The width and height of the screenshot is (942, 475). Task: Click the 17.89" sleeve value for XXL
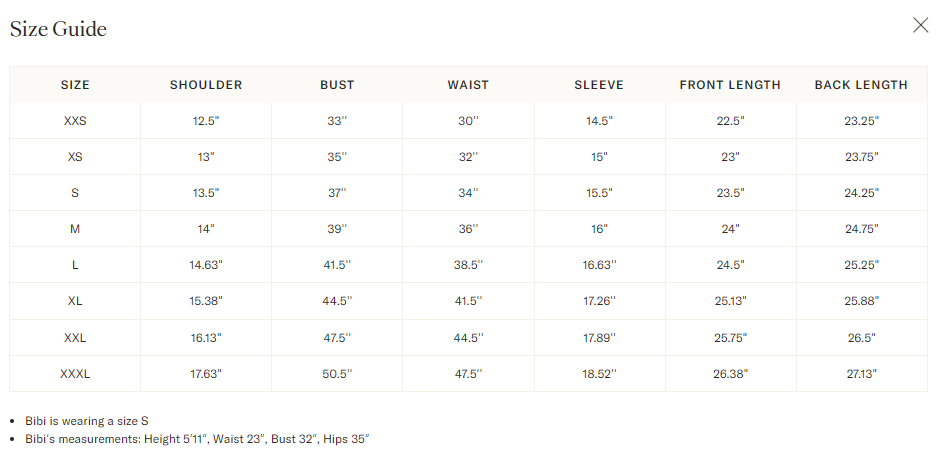point(599,338)
